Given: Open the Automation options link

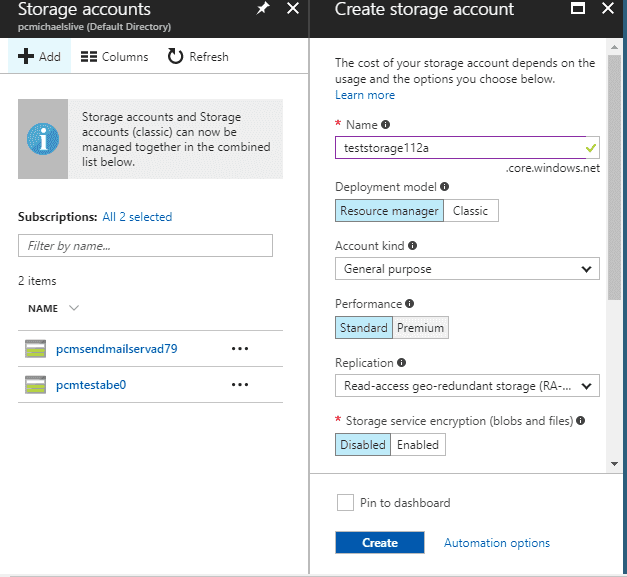Looking at the screenshot, I should [x=496, y=543].
